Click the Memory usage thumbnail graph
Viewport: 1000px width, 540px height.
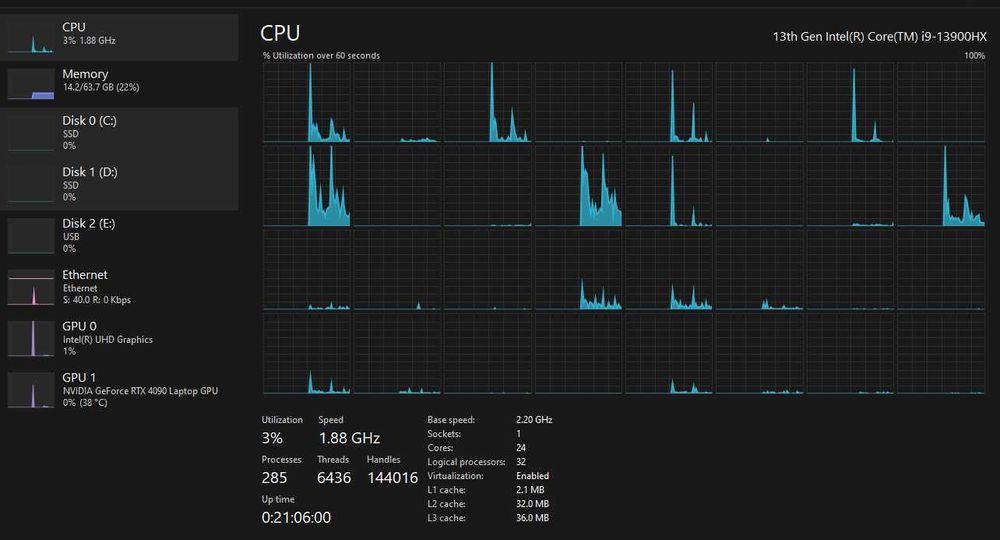[x=31, y=84]
